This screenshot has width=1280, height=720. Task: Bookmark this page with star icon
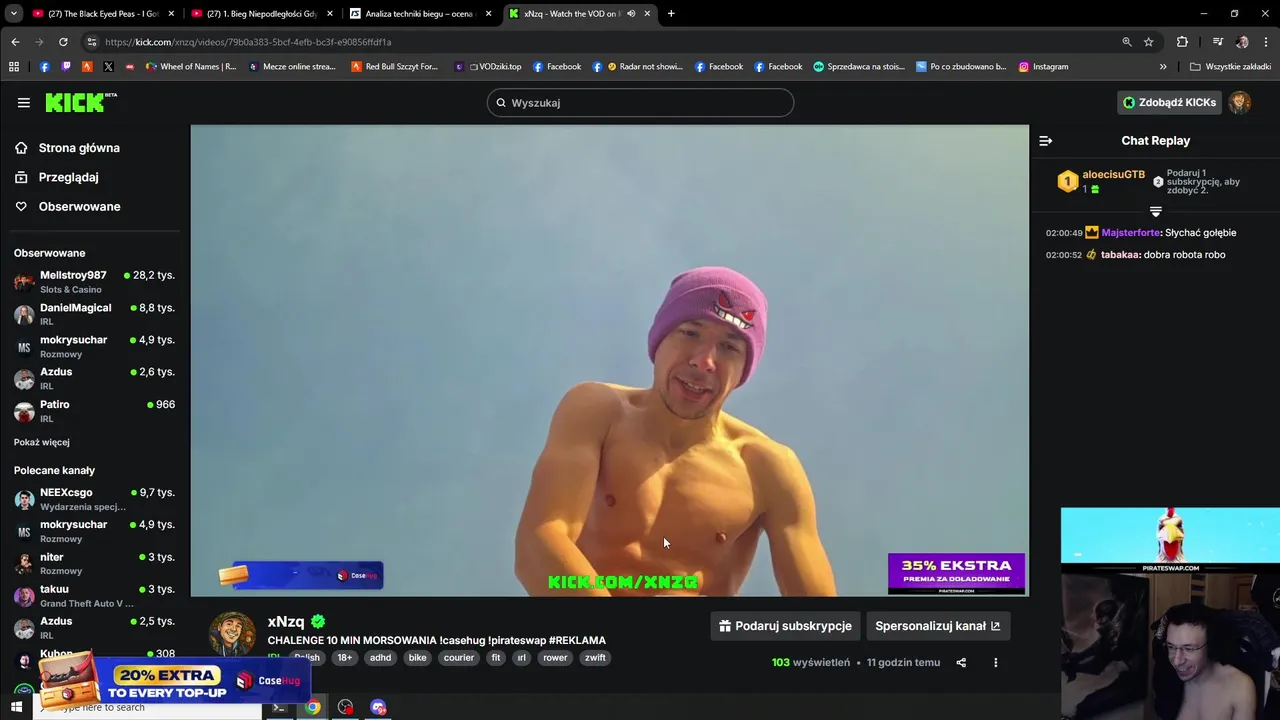(x=1149, y=42)
